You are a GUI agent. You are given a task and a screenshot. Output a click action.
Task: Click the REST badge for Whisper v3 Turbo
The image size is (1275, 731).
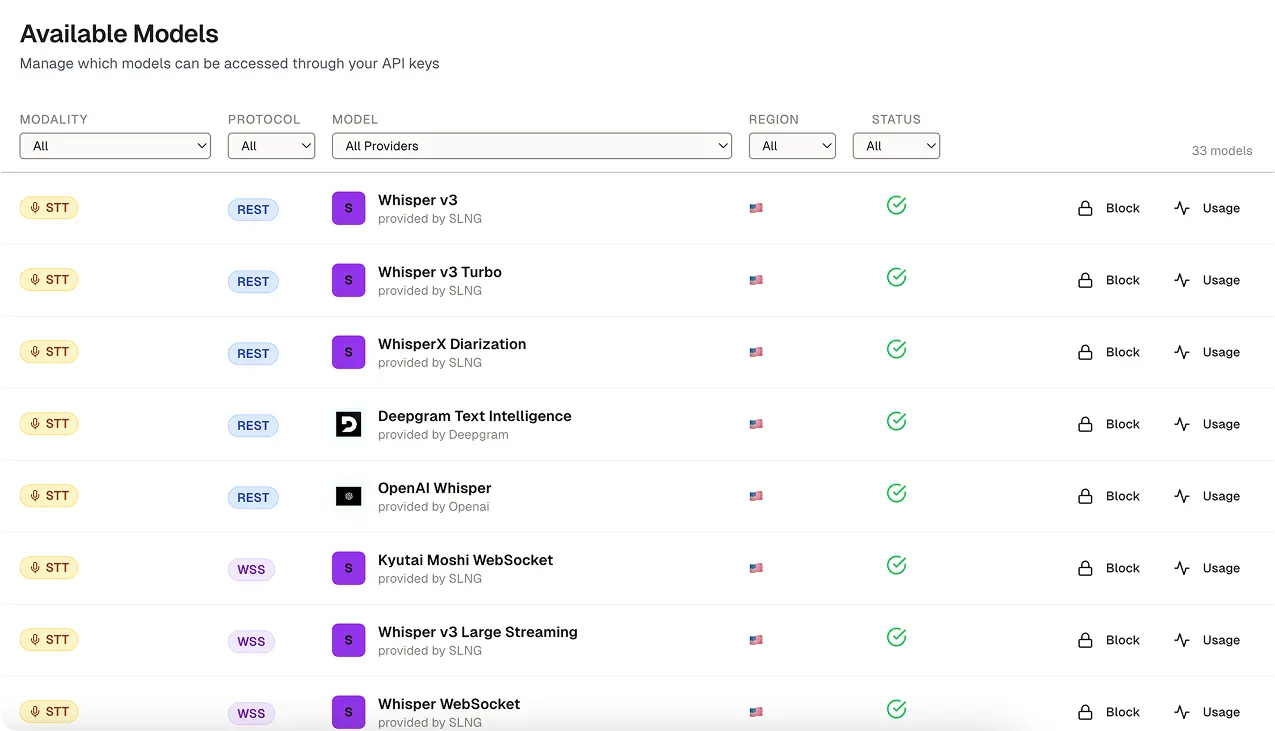tap(253, 282)
